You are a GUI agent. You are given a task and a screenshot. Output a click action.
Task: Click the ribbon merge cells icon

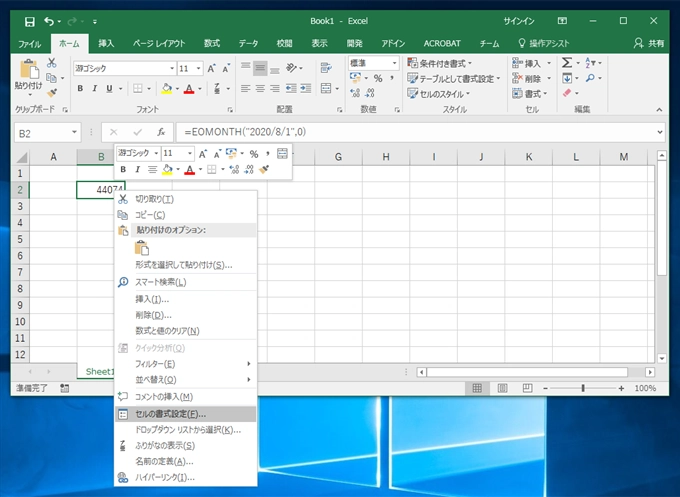point(326,88)
